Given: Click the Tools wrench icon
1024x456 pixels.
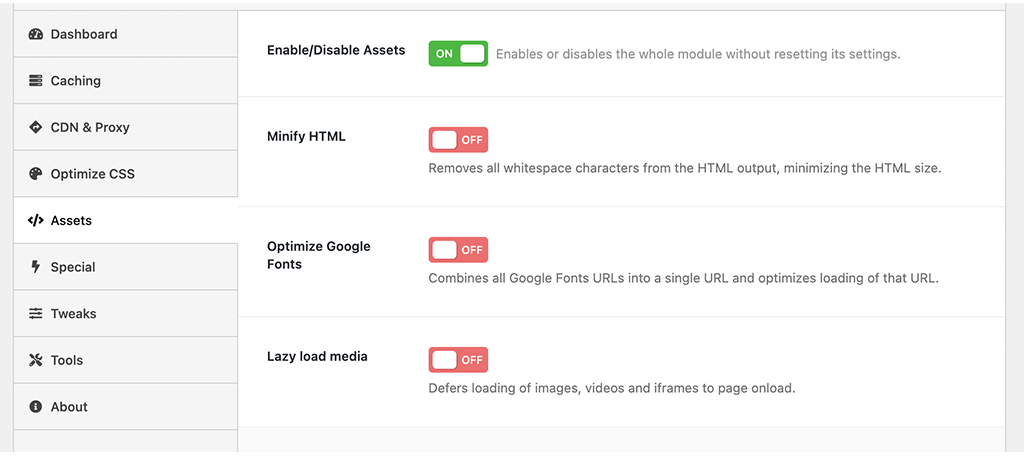Looking at the screenshot, I should coord(36,360).
